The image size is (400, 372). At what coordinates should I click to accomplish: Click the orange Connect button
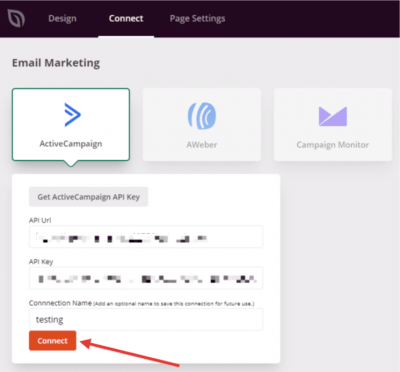(53, 341)
